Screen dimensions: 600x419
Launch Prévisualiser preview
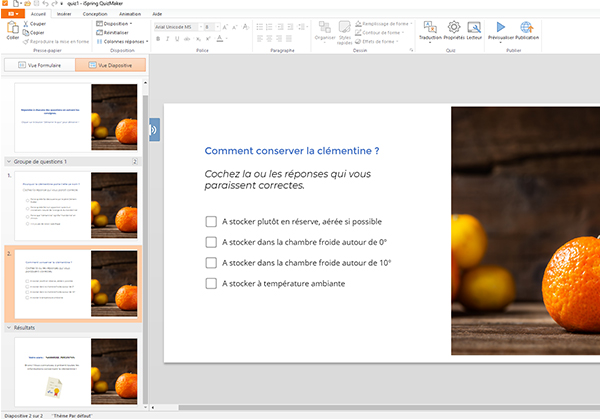pos(501,29)
